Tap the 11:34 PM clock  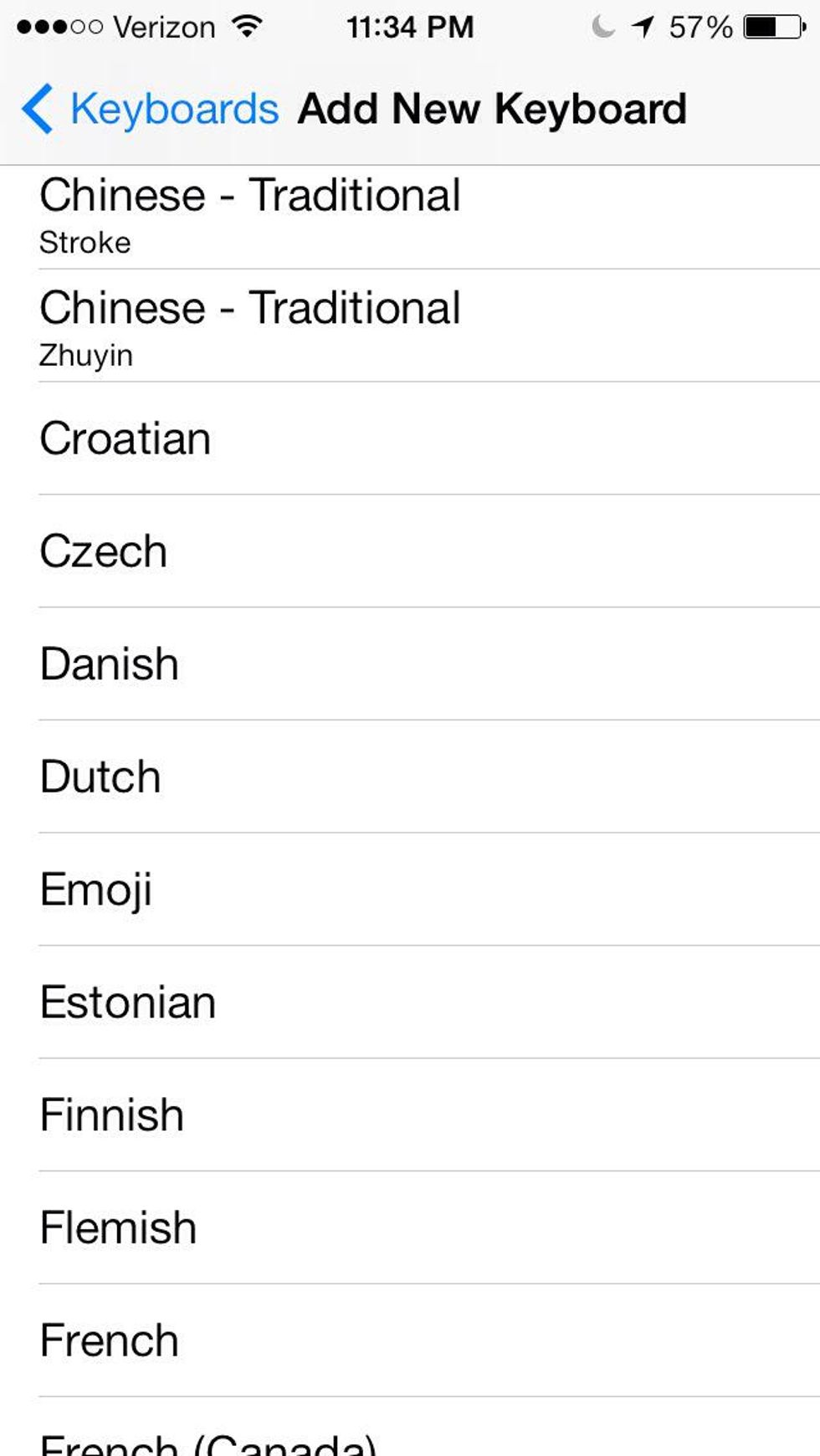coord(410,27)
